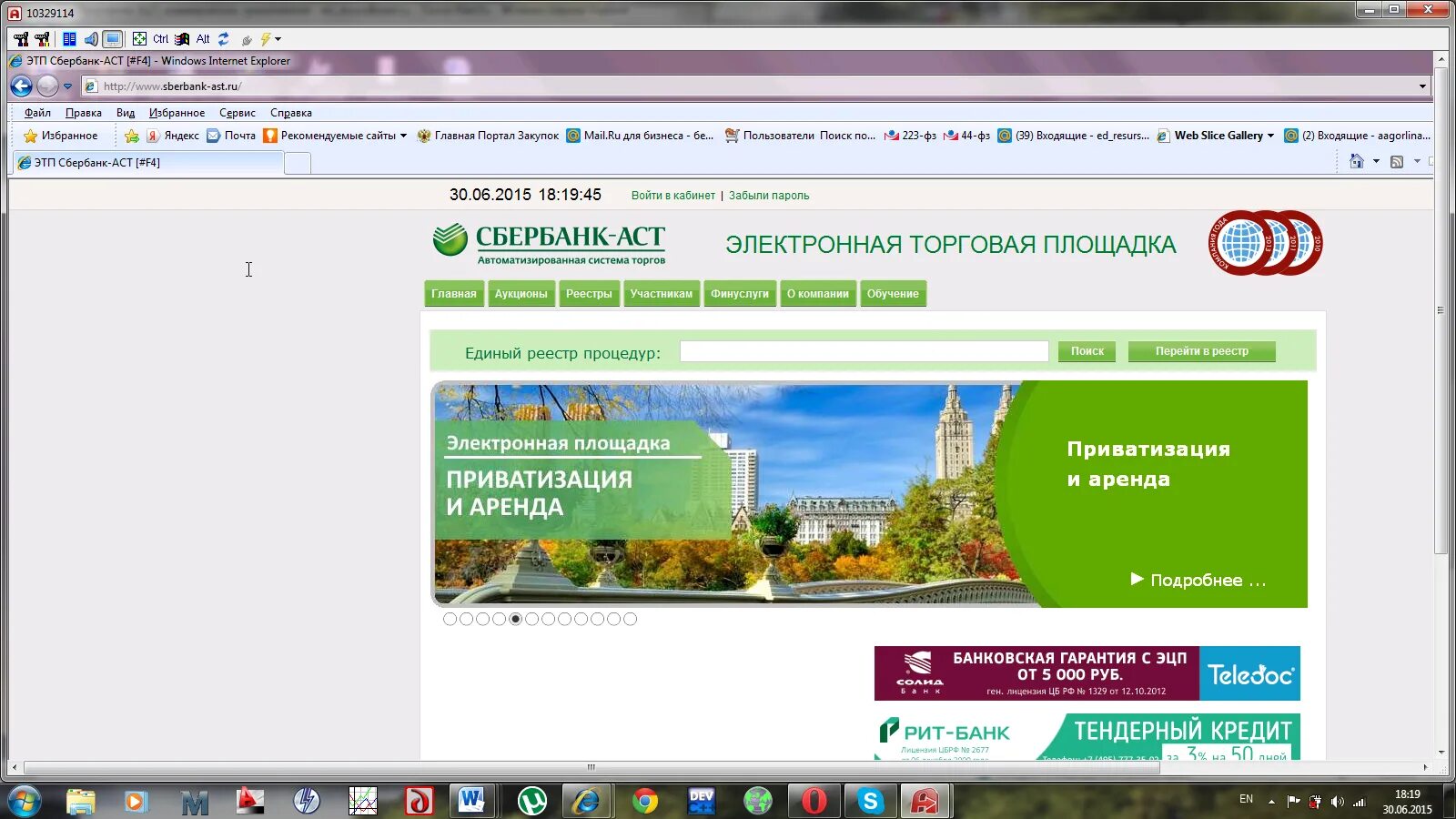Click the Home page icon in command bar
1456x819 pixels.
click(1357, 161)
